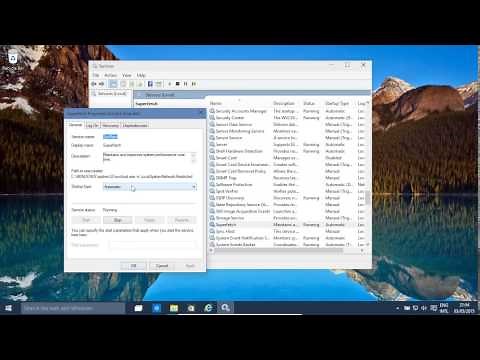Open Help via the blue toolbar icon
480x360 pixels.
[x=150, y=84]
